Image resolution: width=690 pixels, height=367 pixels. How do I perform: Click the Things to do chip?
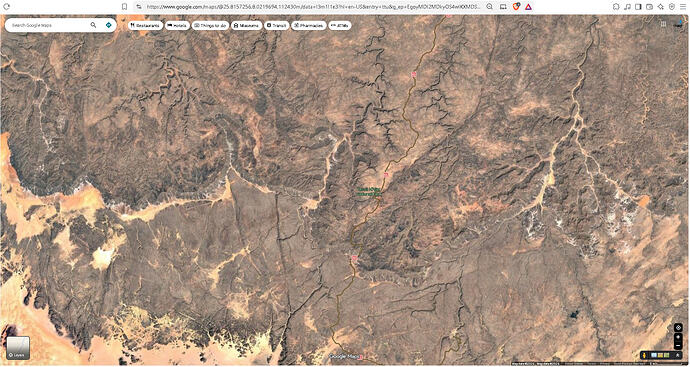(x=210, y=26)
